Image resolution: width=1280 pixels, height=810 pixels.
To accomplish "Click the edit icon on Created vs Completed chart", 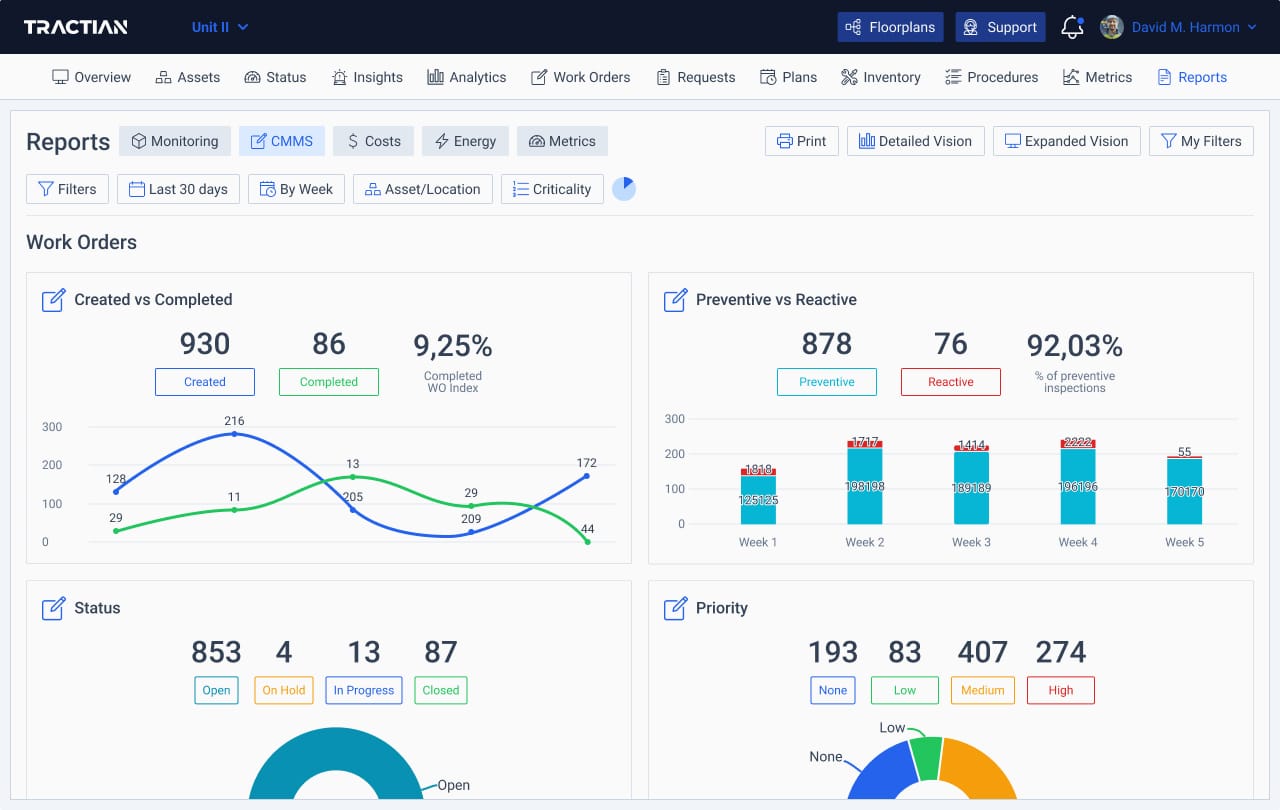I will click(53, 299).
